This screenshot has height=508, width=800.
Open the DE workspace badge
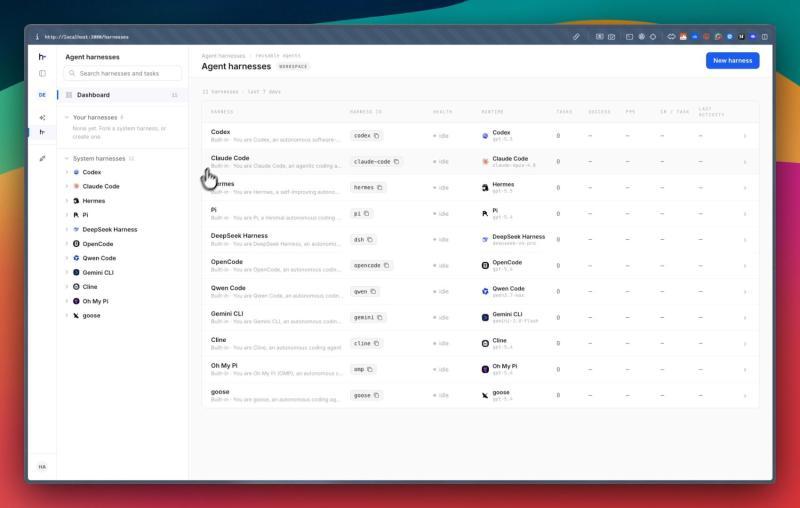42,95
